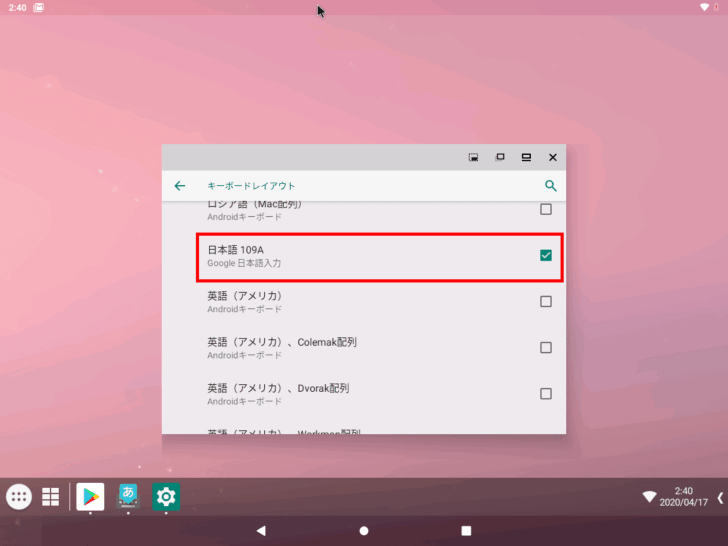Collapse tray with the chevron arrow
Screen dimensions: 728x546
click(x=720, y=498)
